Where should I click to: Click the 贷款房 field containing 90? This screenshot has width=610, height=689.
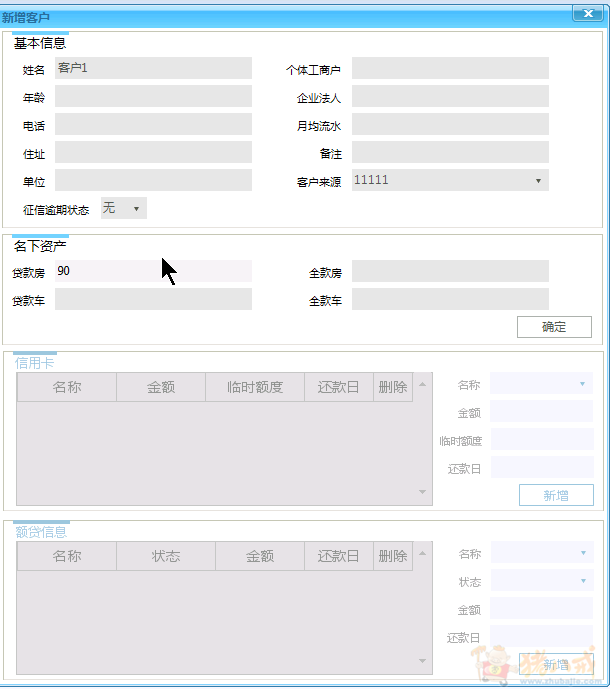tap(153, 271)
